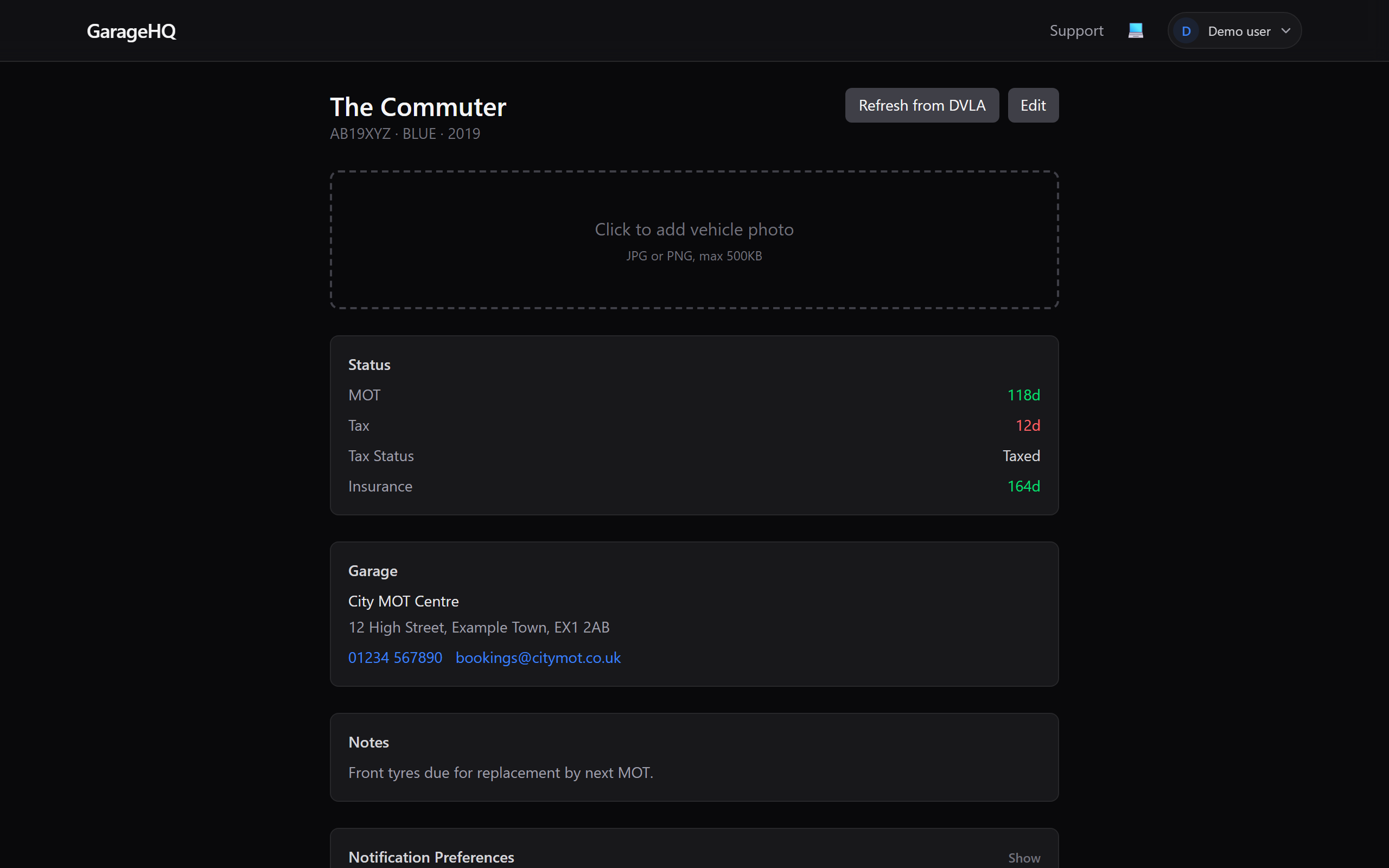Open the GarageHQ home logo

click(x=131, y=31)
